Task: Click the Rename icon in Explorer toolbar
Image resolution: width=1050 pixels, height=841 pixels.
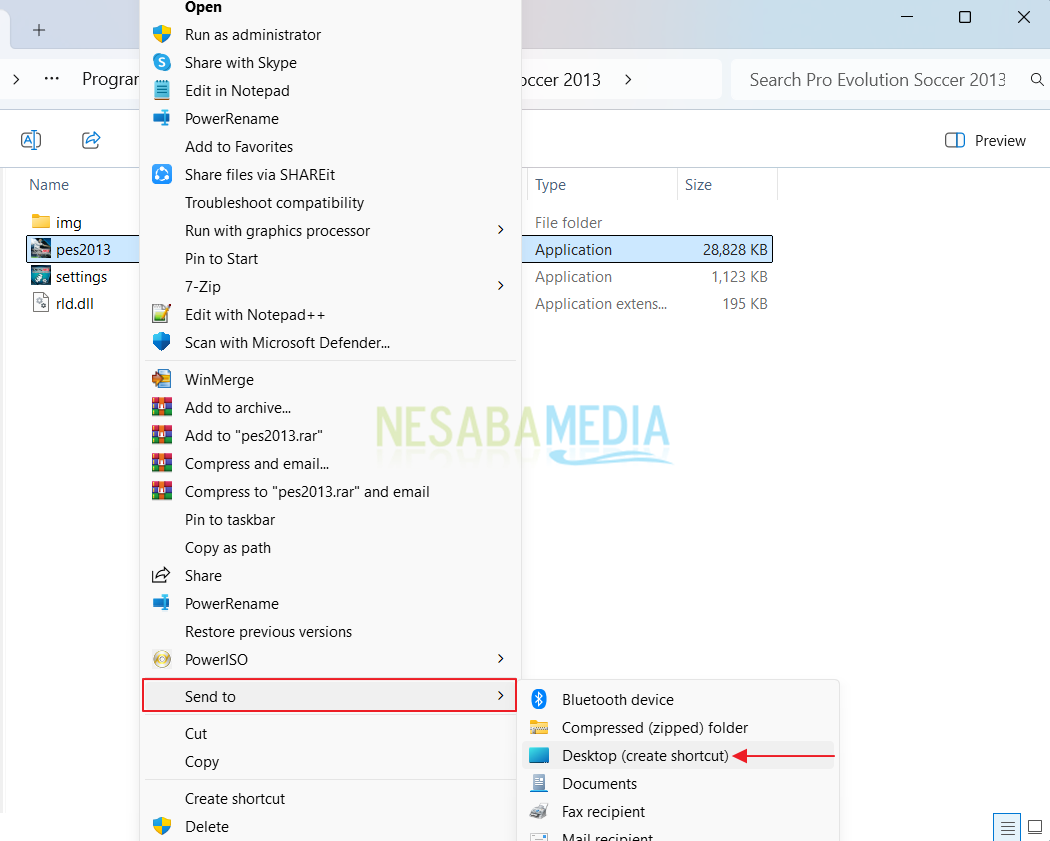Action: tap(31, 140)
